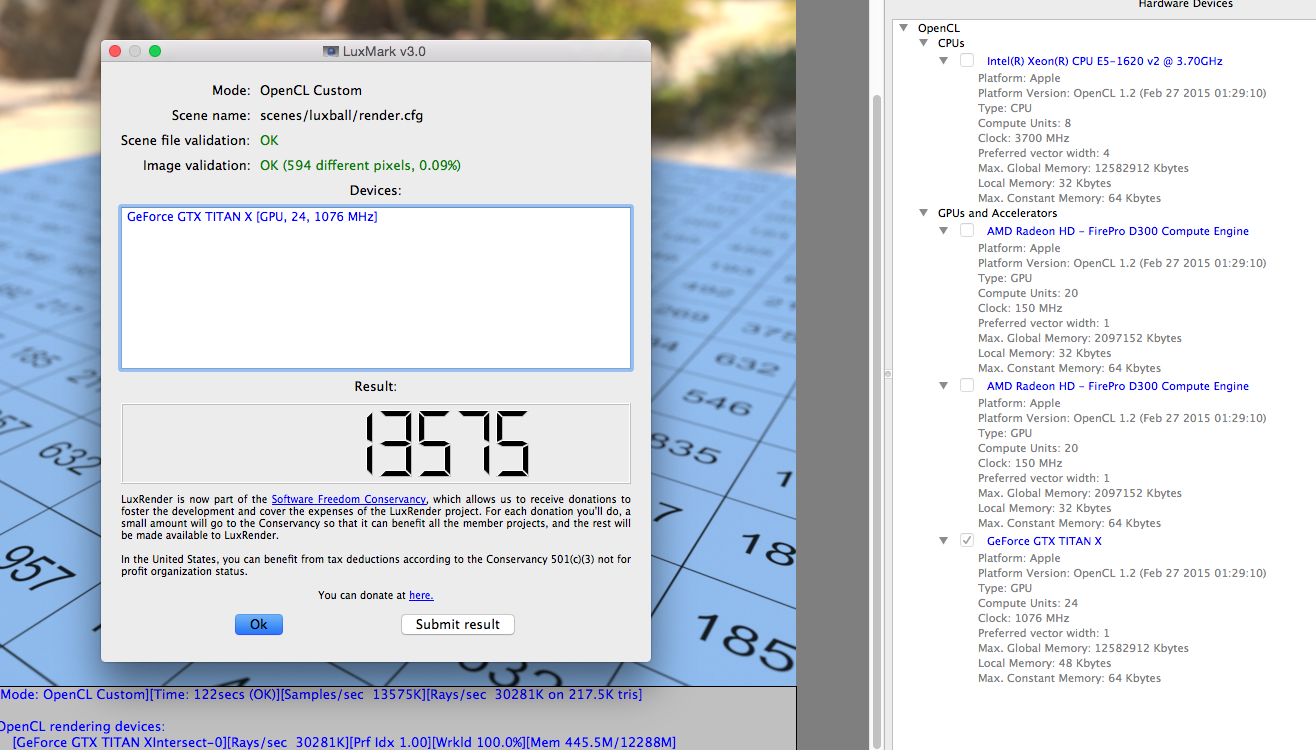Click the result display showing 13575
1316x750 pixels.
(x=376, y=443)
